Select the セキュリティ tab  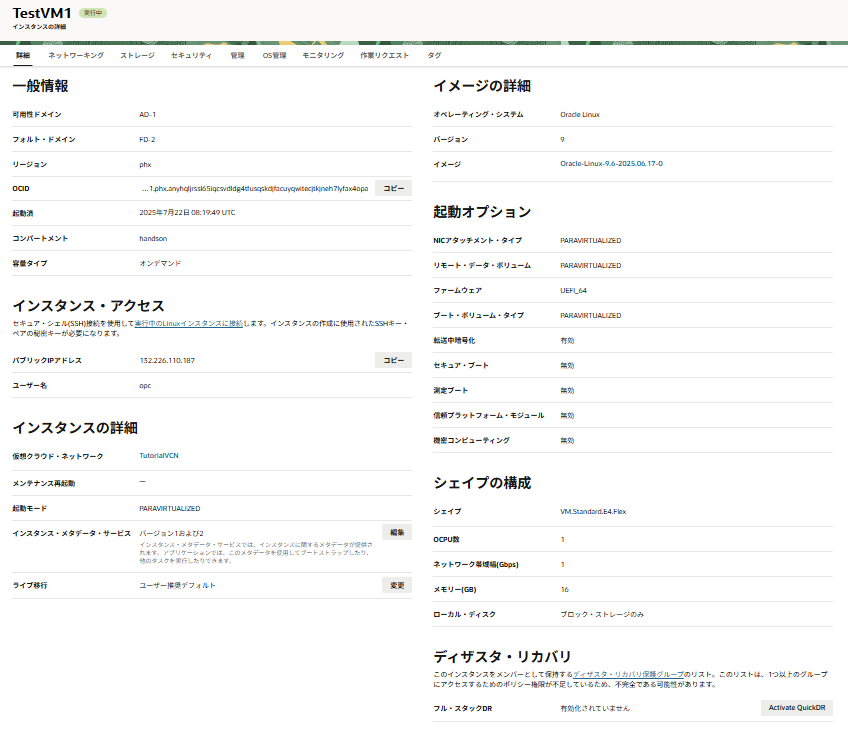191,56
